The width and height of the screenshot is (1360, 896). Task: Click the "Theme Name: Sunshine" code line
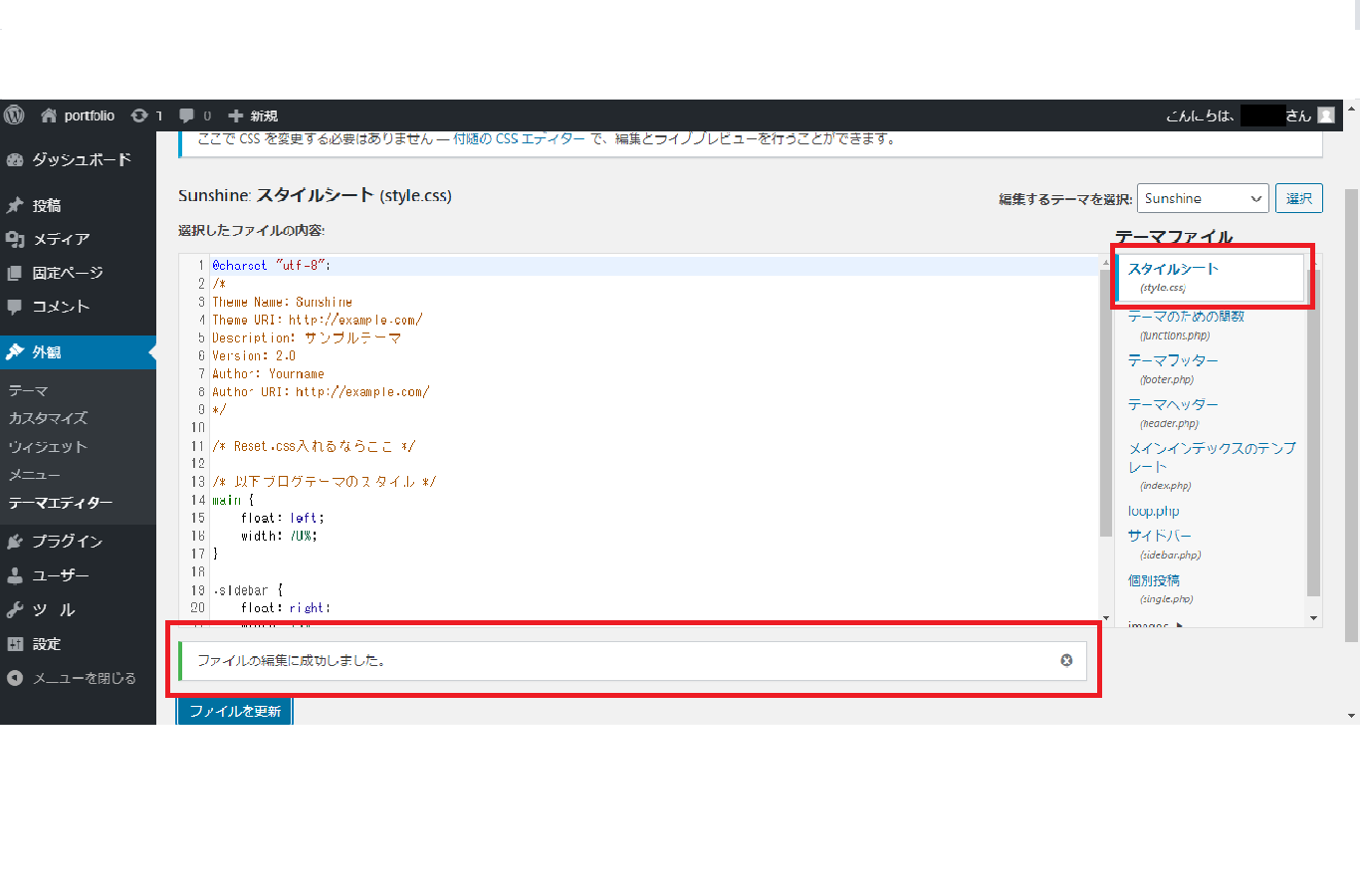282,302
